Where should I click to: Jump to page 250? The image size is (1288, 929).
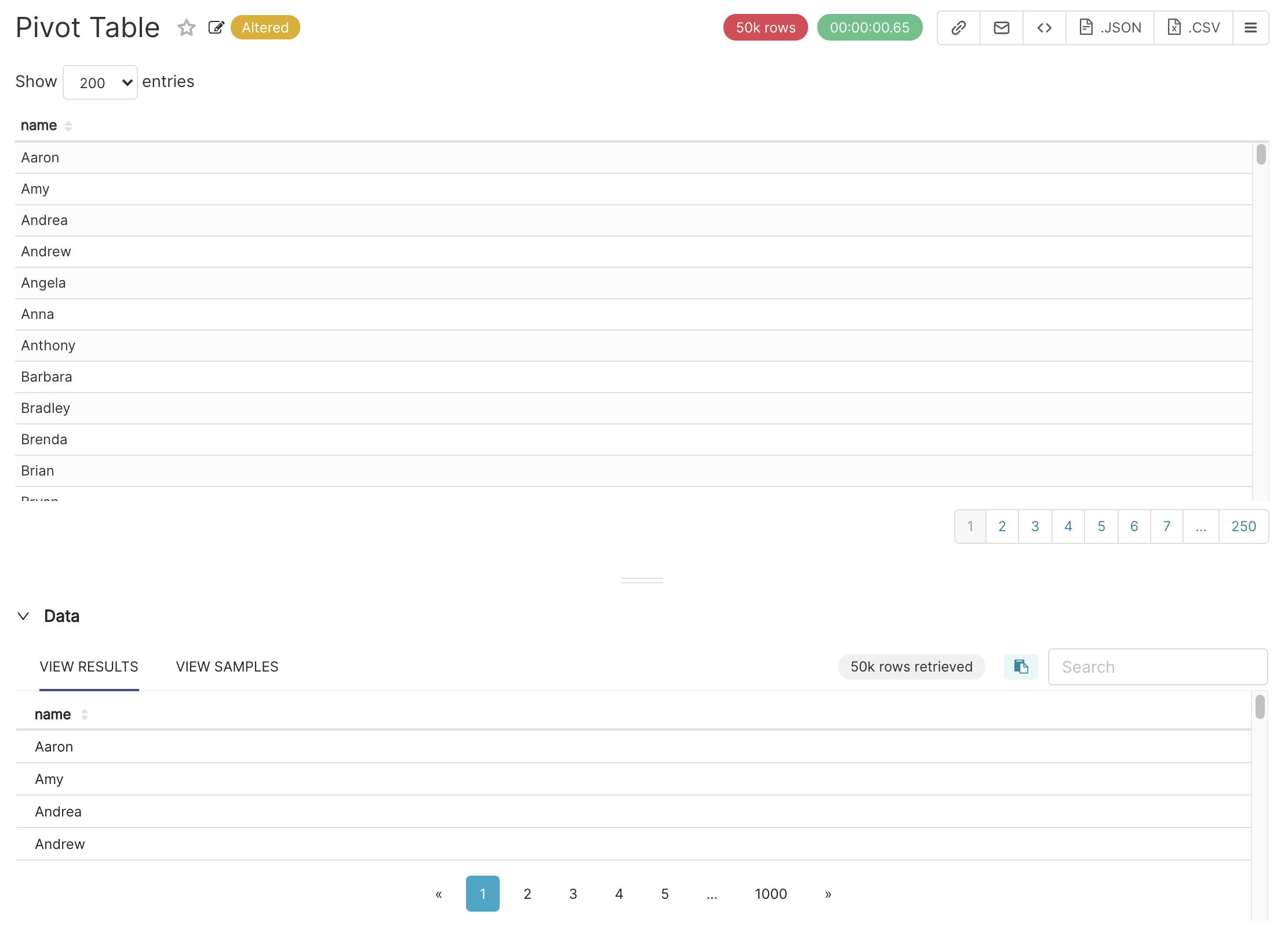tap(1244, 526)
